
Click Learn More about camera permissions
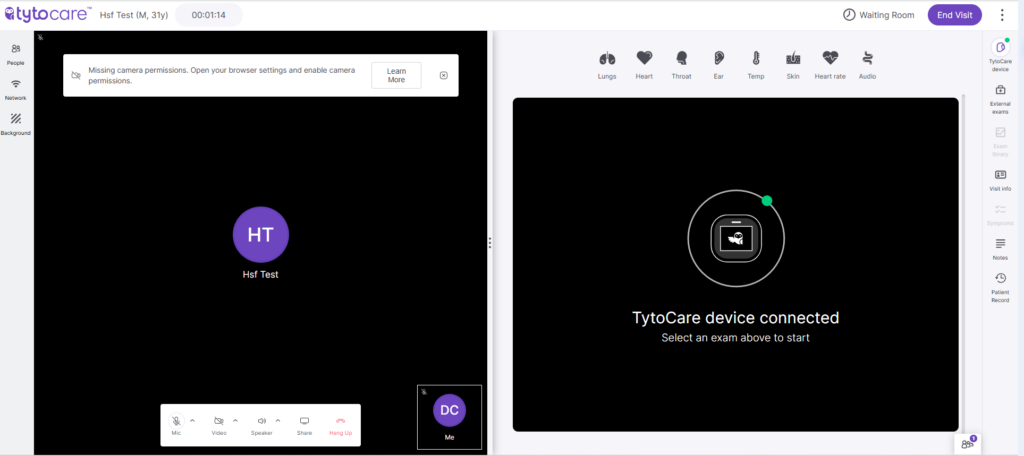396,75
